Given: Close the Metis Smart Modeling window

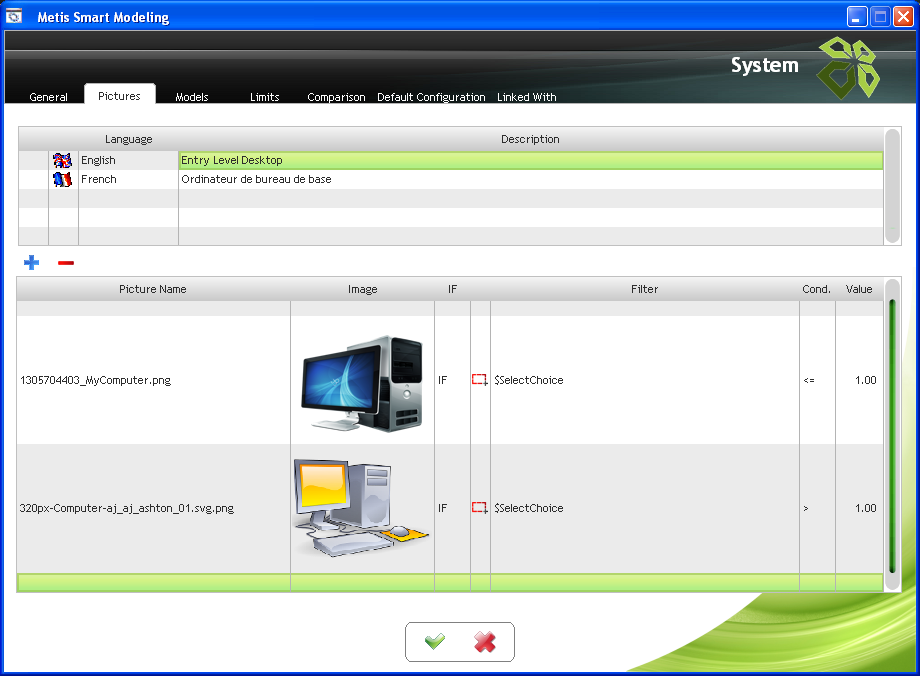Looking at the screenshot, I should pos(903,17).
